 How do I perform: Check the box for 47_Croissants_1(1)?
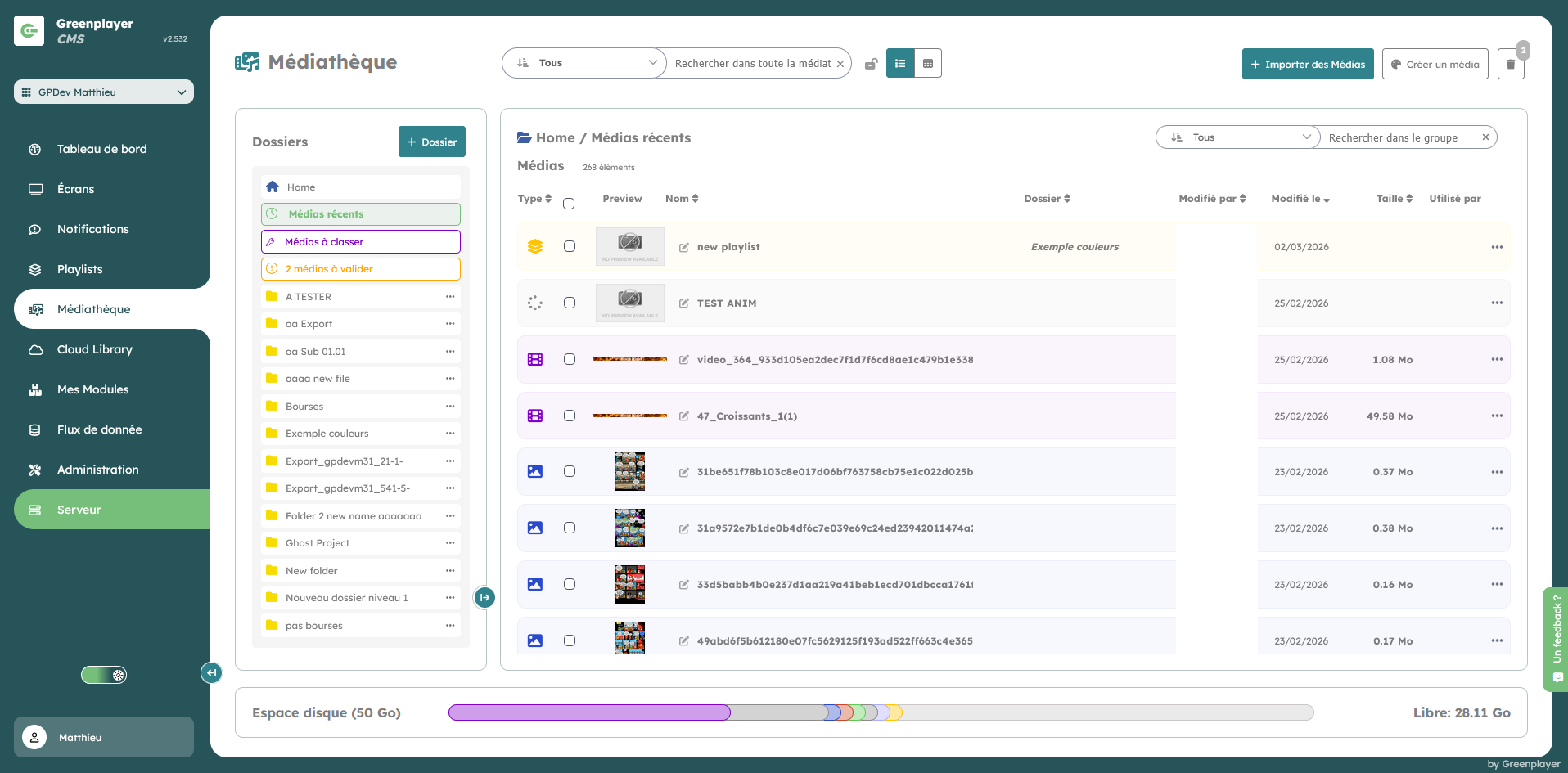[x=570, y=416]
